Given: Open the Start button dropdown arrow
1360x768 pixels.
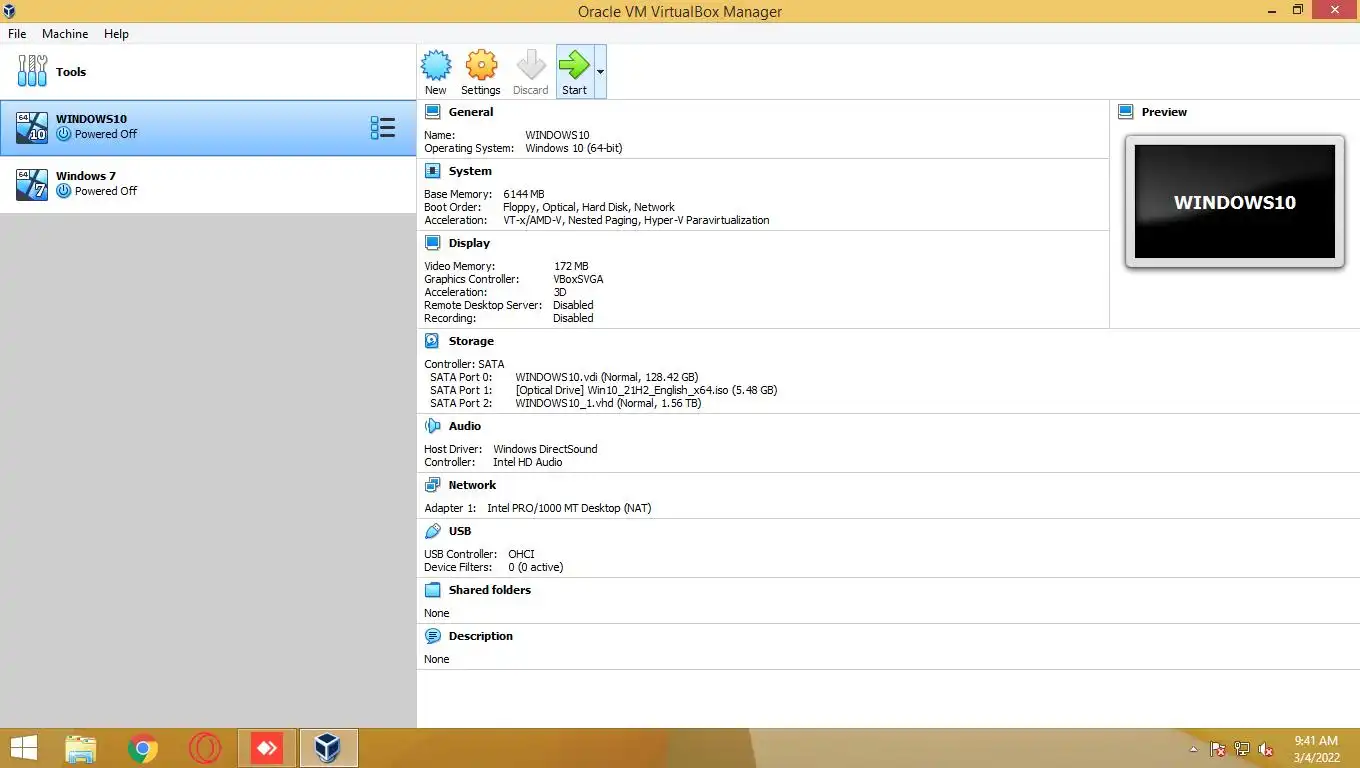Looking at the screenshot, I should (x=600, y=72).
